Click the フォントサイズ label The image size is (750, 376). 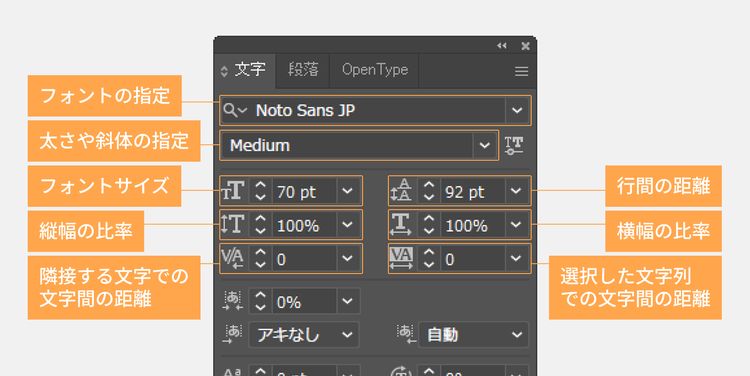[x=104, y=186]
